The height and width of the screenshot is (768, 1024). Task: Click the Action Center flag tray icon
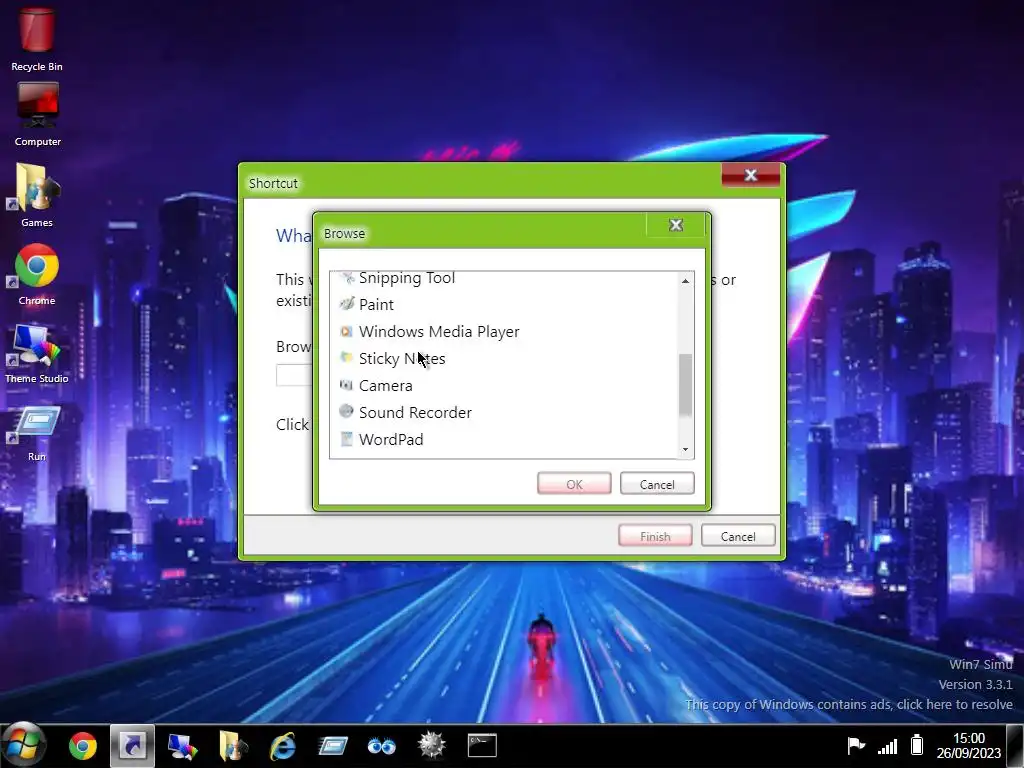click(856, 745)
